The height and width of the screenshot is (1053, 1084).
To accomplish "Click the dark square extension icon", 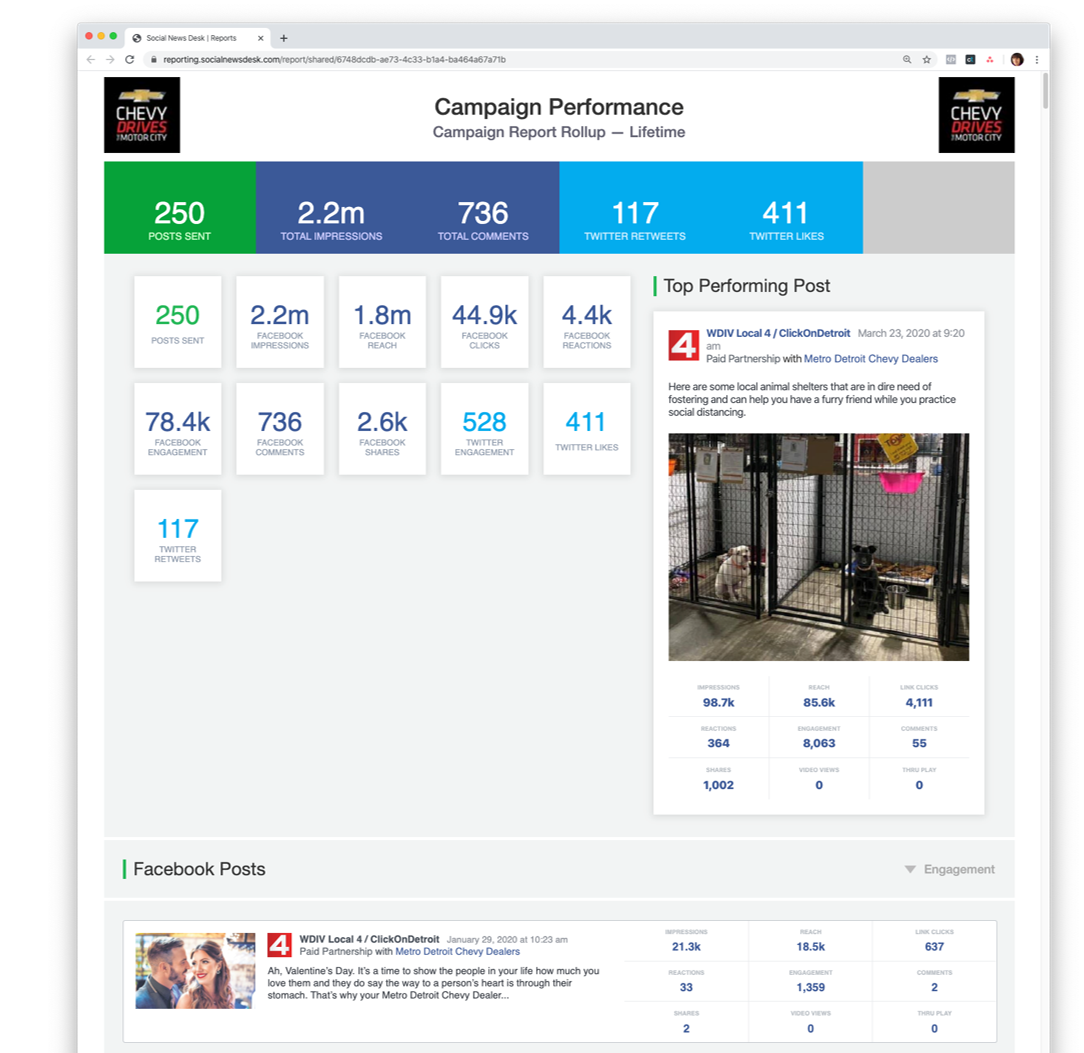I will coord(970,59).
